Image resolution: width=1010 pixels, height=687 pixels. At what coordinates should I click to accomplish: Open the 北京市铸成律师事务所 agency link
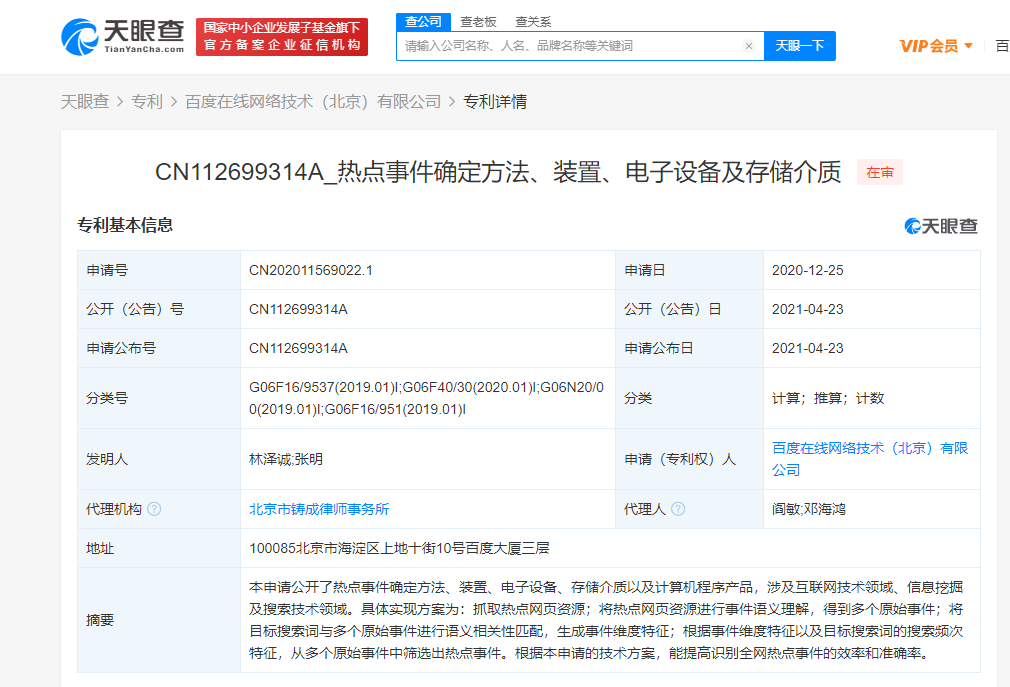point(319,509)
